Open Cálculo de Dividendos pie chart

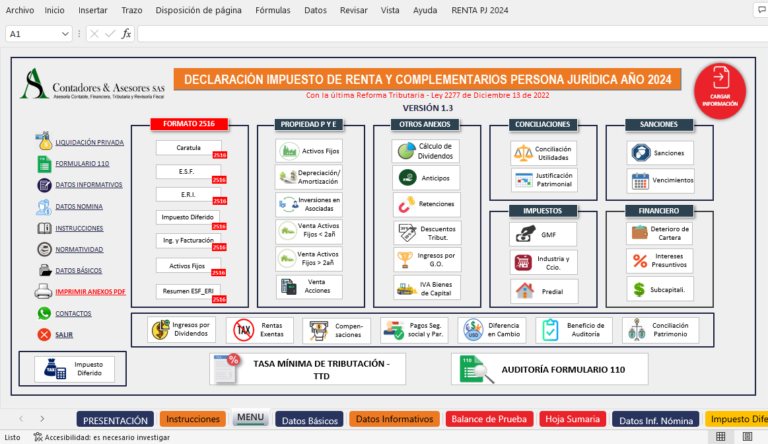pyautogui.click(x=425, y=151)
